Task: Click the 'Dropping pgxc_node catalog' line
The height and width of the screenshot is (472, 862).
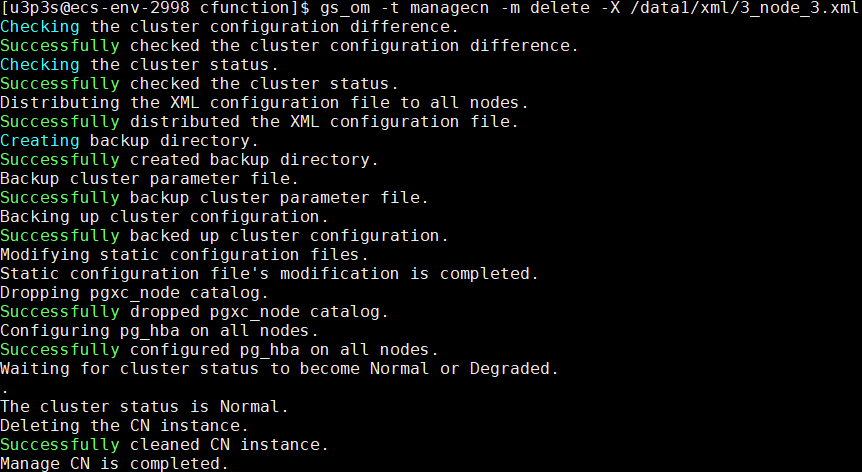Action: click(x=134, y=293)
